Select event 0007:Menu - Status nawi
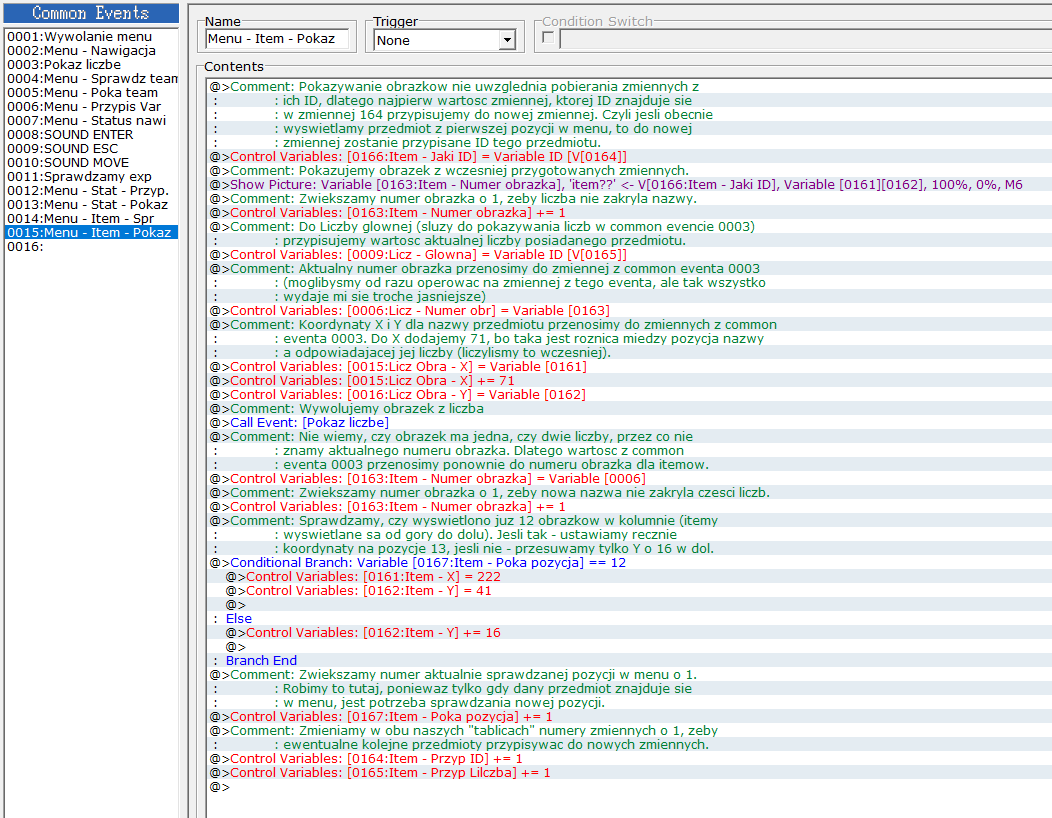 [91, 121]
